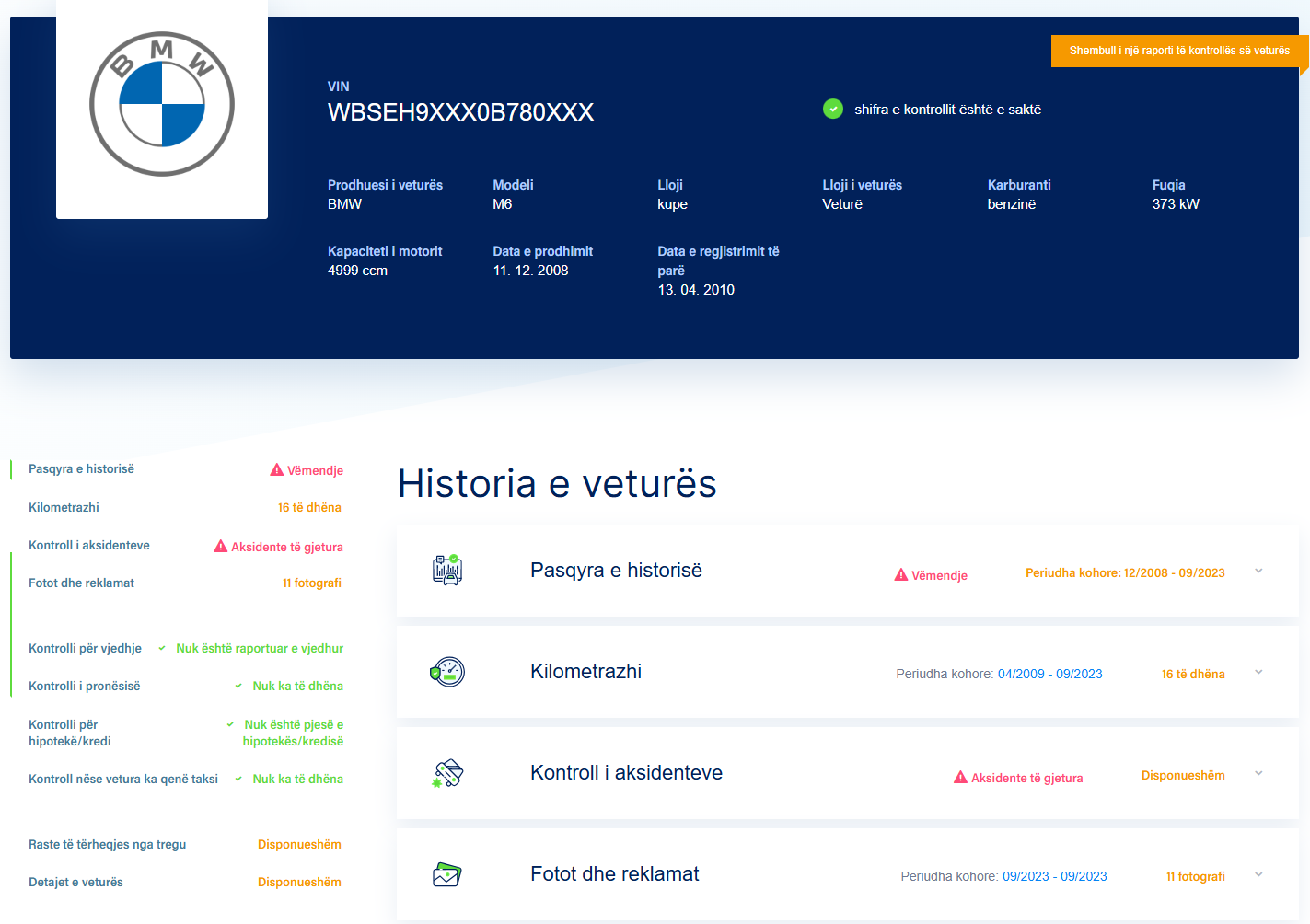
Task: Click the production date '11. 12. 2008'
Action: [x=530, y=271]
